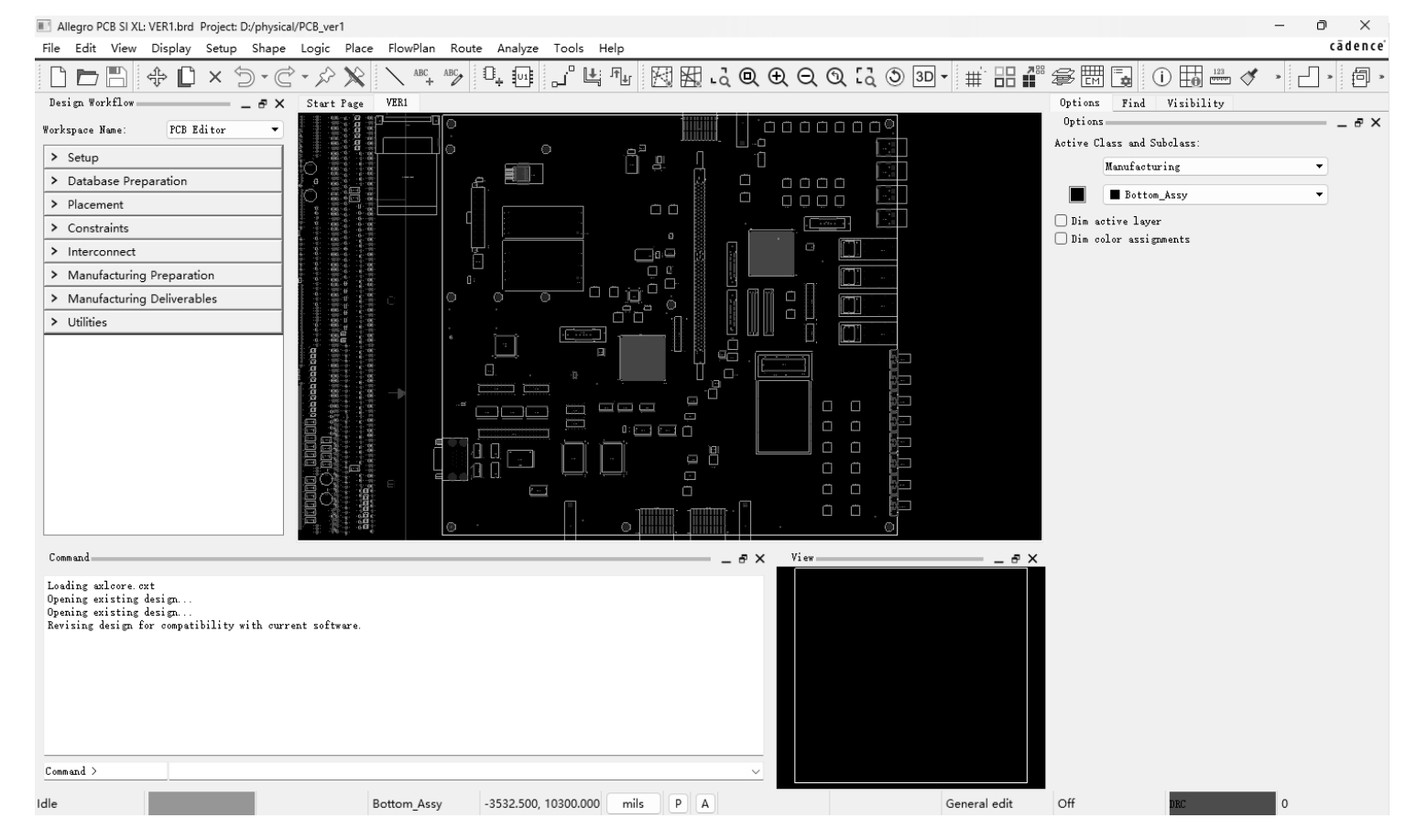Viewport: 1406px width, 840px height.
Task: Open the Manufacturing class dropdown
Action: pyautogui.click(x=1215, y=167)
